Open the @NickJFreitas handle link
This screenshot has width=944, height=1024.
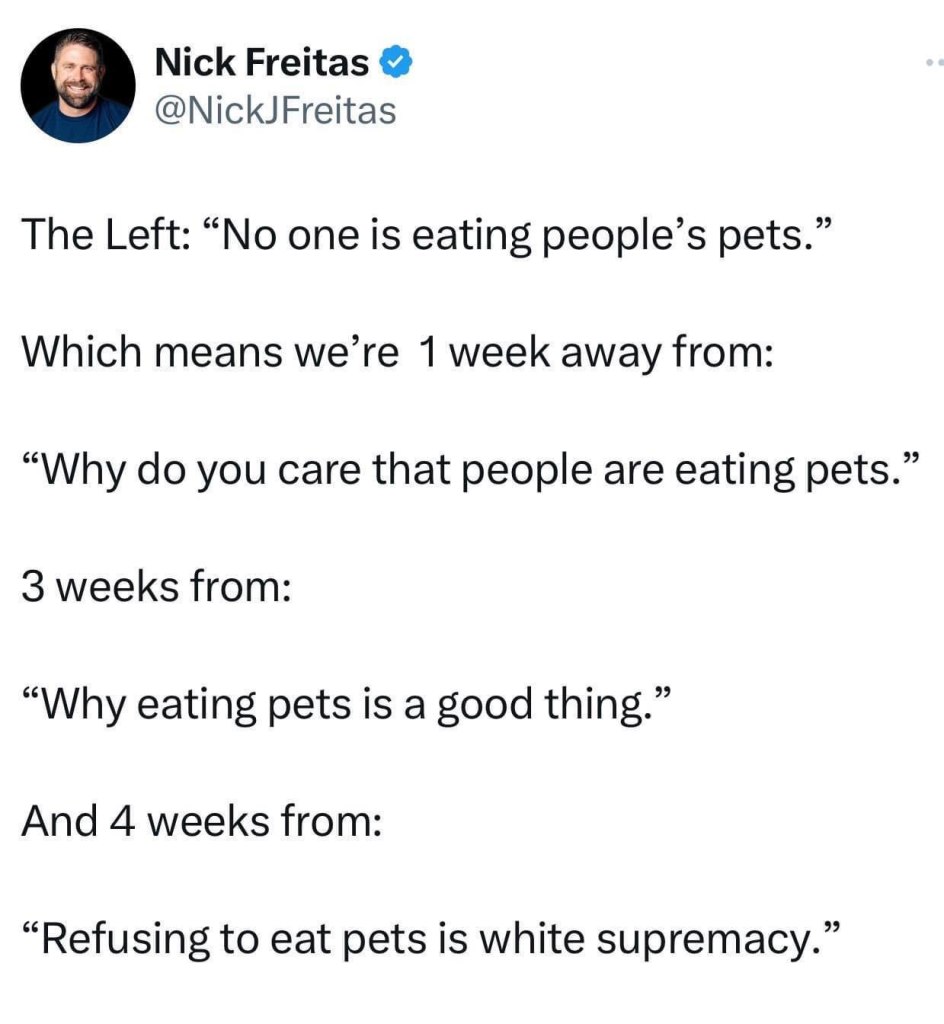pyautogui.click(x=275, y=110)
